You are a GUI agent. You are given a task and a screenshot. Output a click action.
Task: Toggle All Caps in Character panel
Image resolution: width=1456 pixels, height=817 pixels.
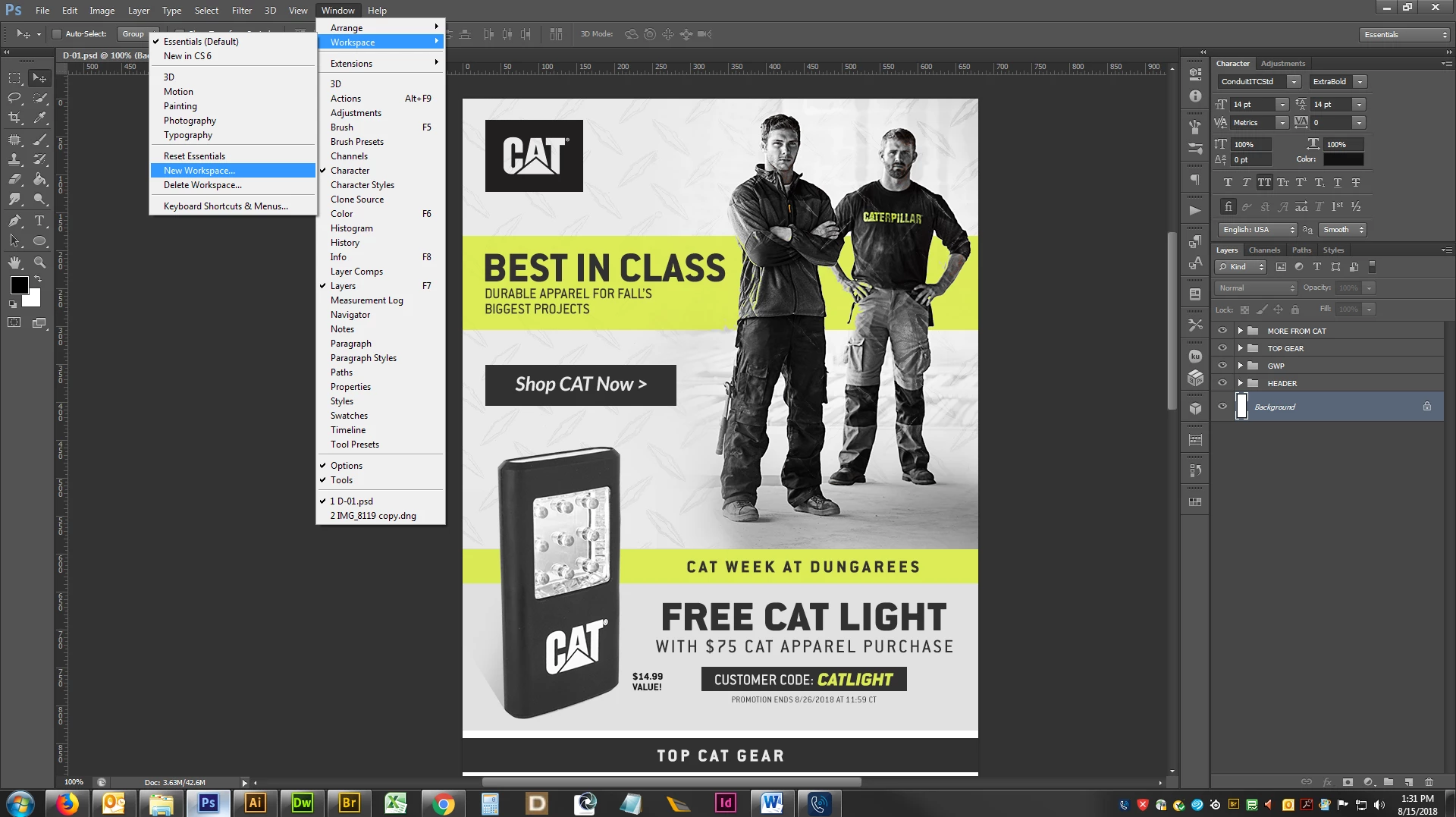pyautogui.click(x=1264, y=183)
